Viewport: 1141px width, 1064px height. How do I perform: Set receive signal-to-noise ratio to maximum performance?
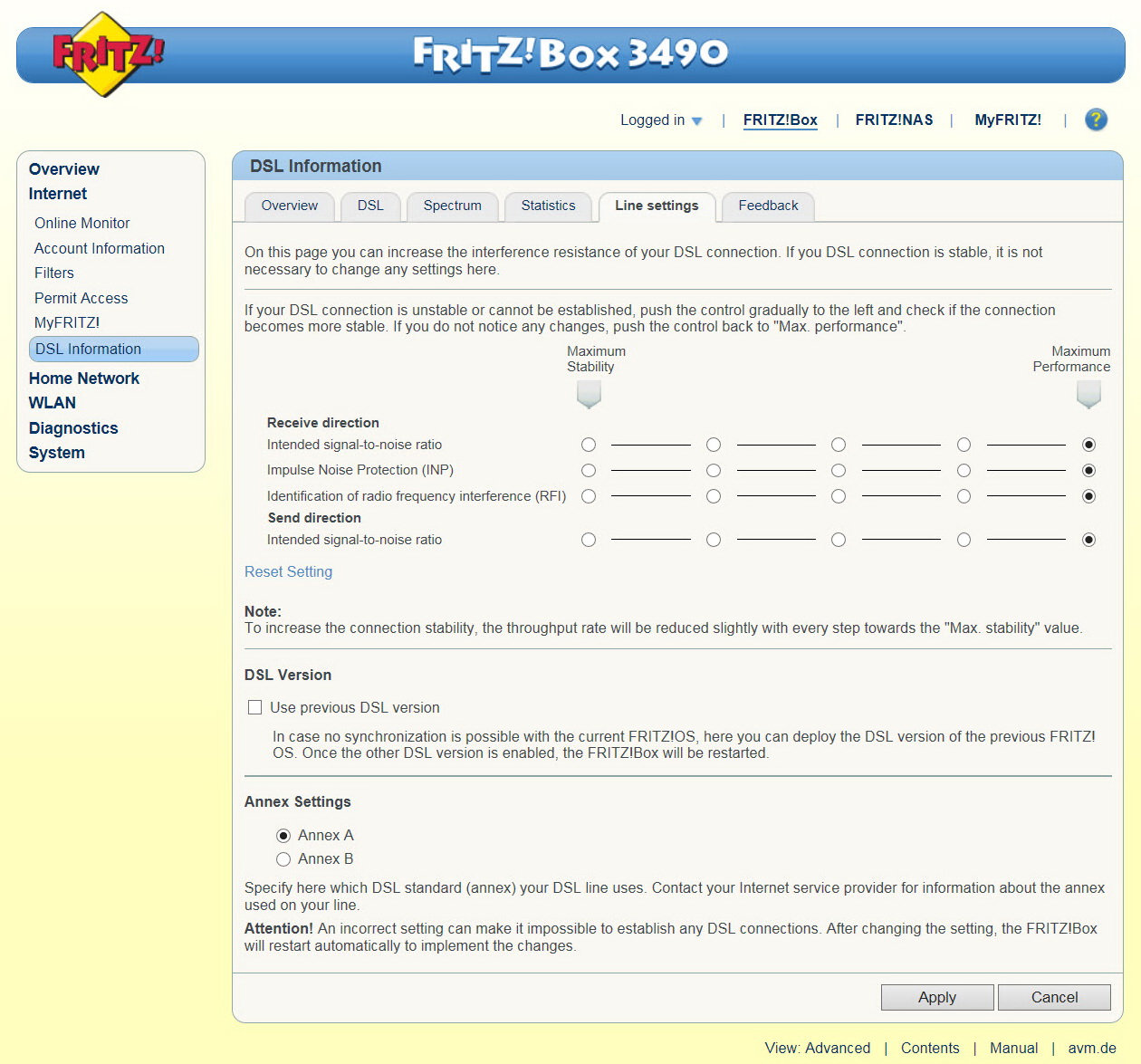pos(1088,445)
